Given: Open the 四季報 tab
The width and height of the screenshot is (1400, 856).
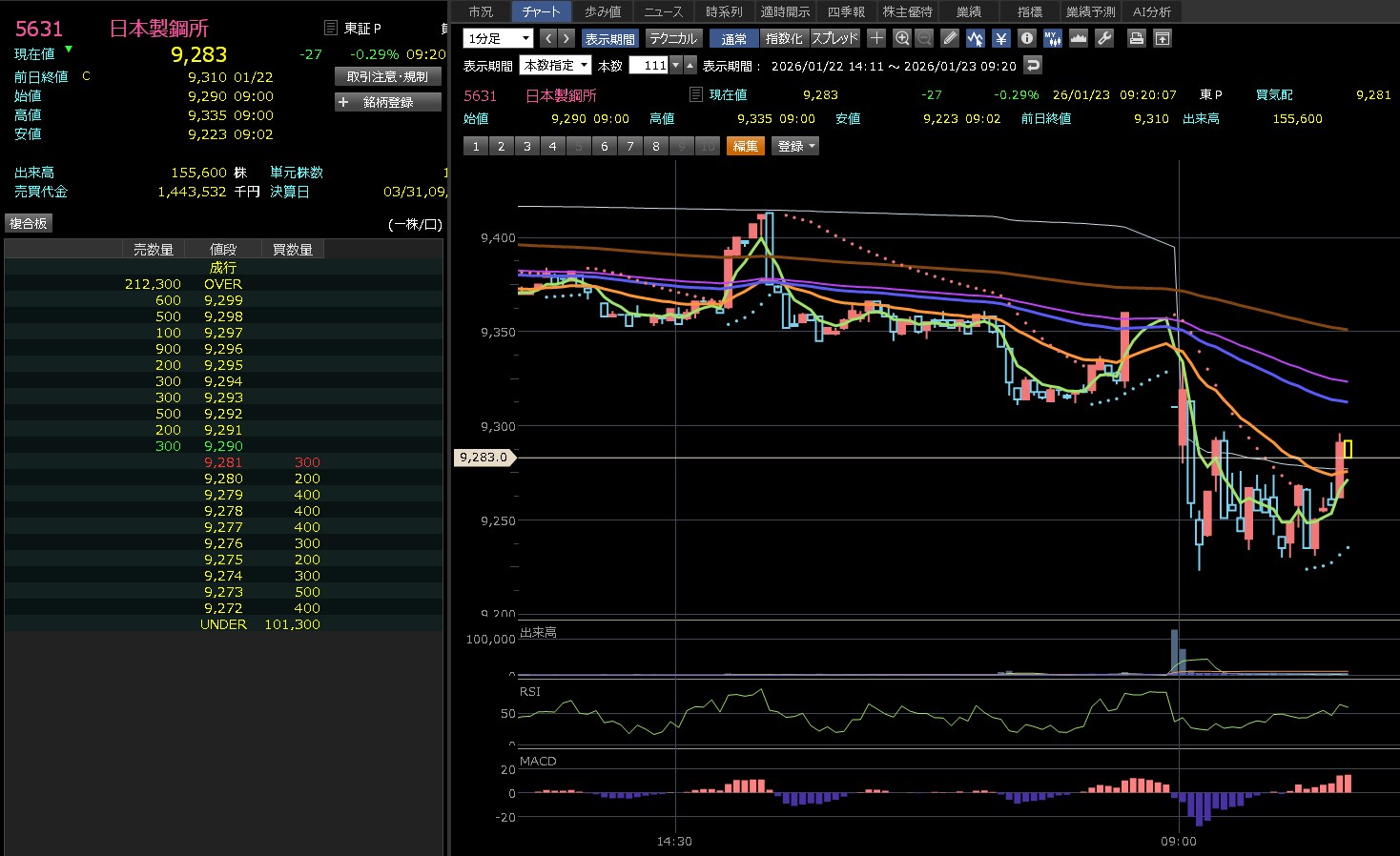Looking at the screenshot, I should (x=846, y=11).
